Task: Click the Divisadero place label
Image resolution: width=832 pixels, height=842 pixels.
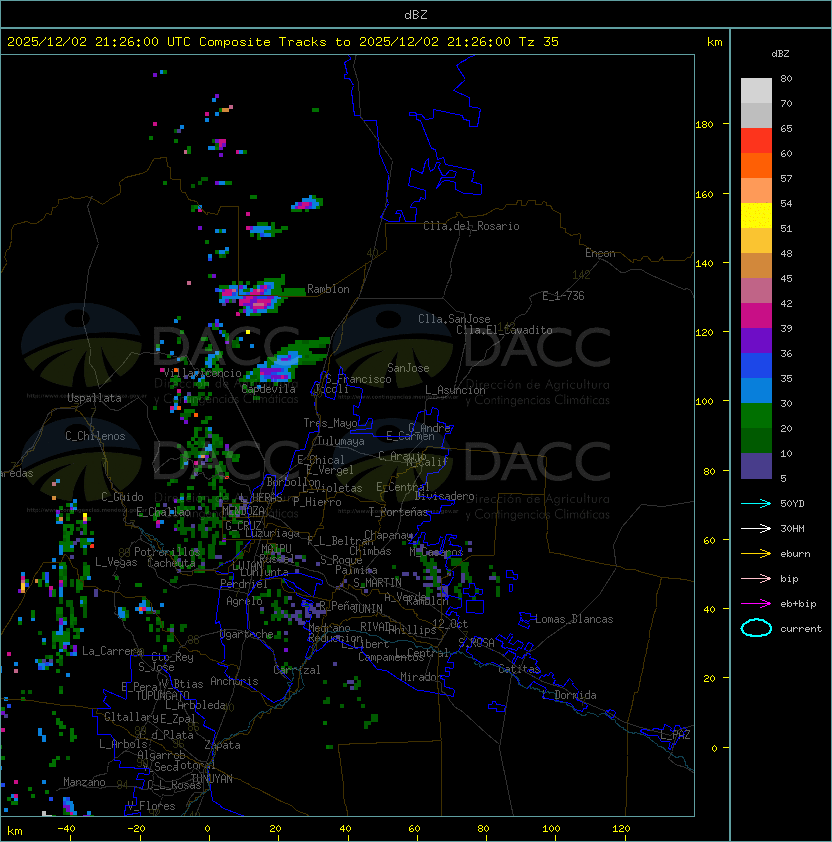Action: (x=444, y=496)
